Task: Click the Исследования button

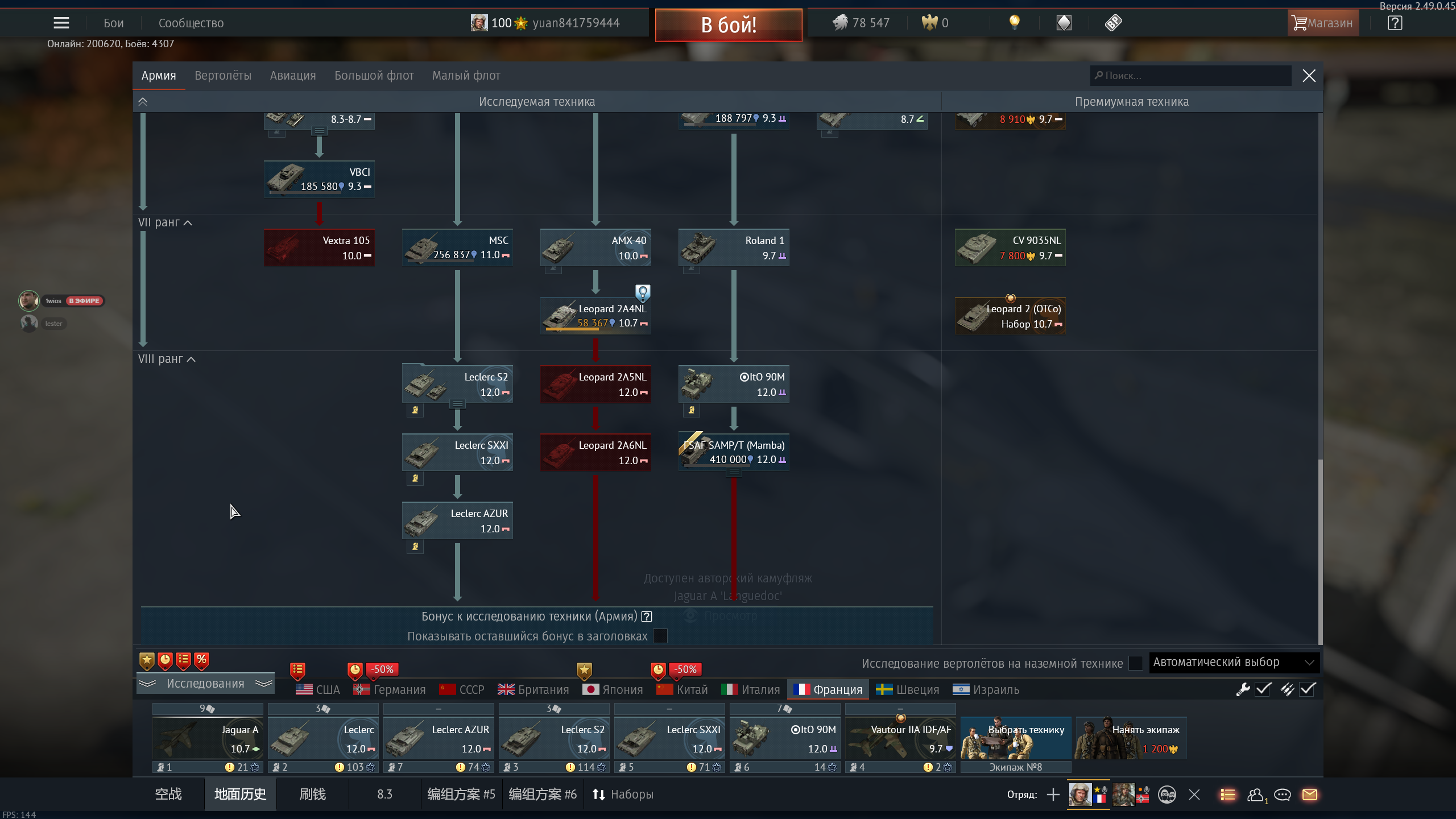Action: pos(205,683)
